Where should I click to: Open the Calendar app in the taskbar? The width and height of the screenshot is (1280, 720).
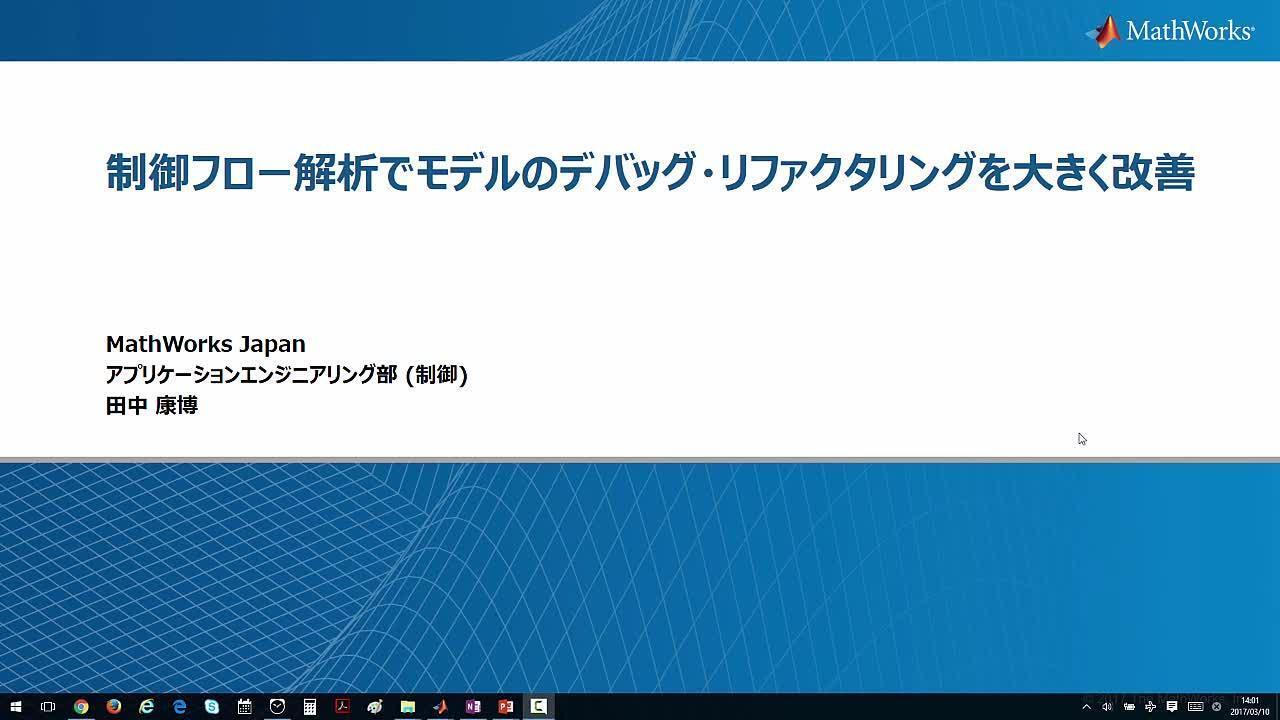point(245,706)
